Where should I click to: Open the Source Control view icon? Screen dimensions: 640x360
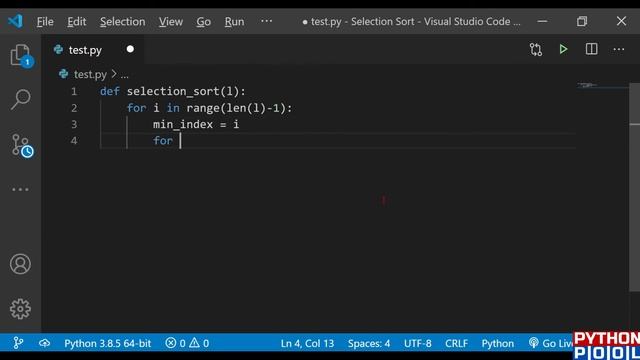(x=21, y=146)
